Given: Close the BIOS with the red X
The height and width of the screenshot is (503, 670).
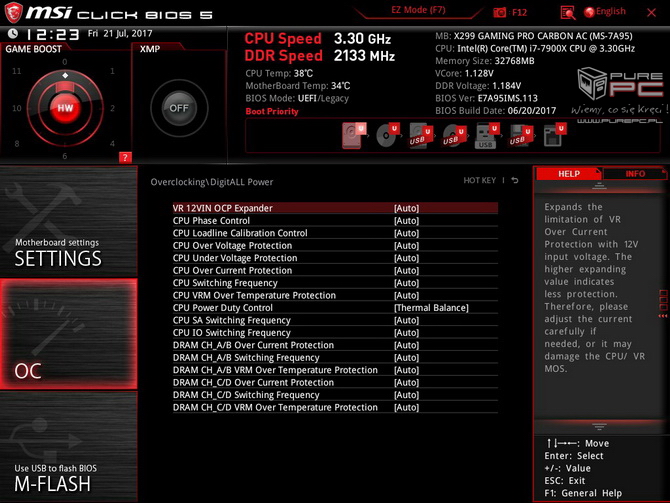Looking at the screenshot, I should pyautogui.click(x=651, y=12).
